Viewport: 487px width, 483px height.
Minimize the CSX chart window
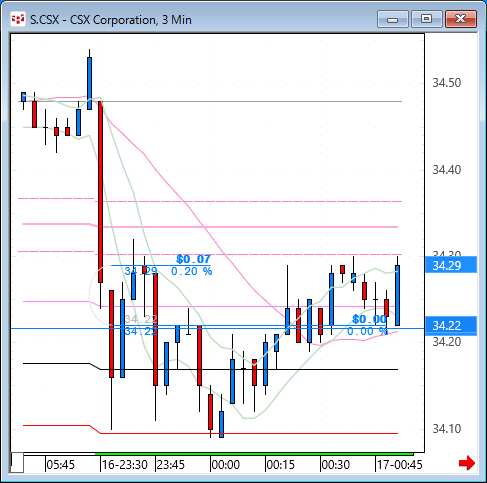click(393, 19)
